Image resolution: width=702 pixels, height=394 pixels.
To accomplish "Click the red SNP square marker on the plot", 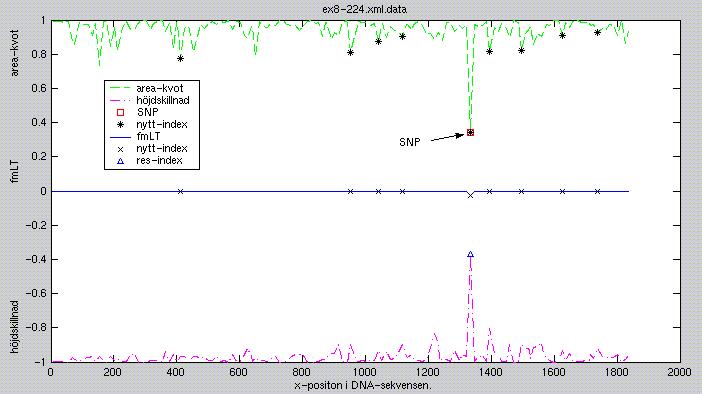I will click(470, 133).
